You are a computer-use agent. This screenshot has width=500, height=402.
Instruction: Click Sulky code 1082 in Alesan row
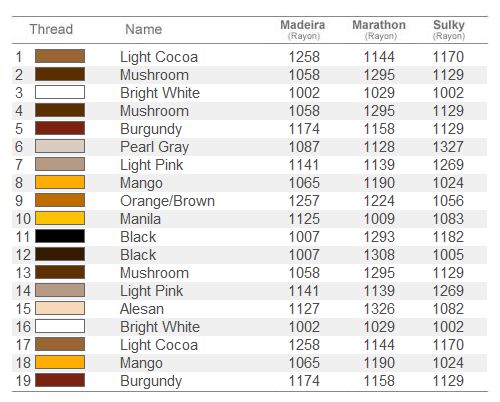448,309
